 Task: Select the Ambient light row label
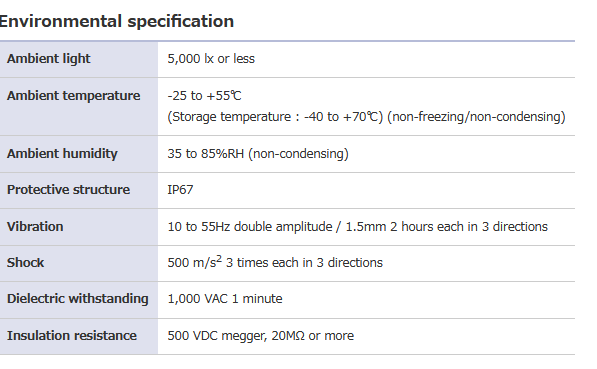[48, 59]
